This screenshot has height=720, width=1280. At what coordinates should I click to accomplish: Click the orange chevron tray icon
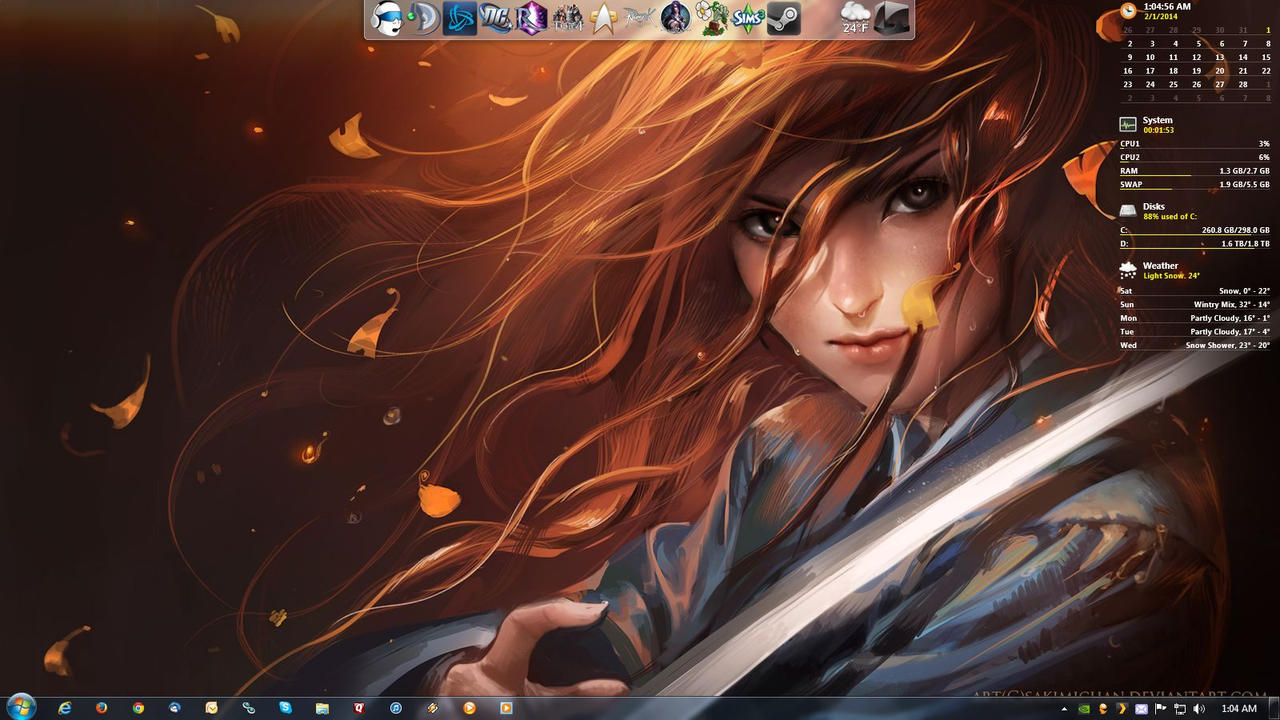[1122, 709]
